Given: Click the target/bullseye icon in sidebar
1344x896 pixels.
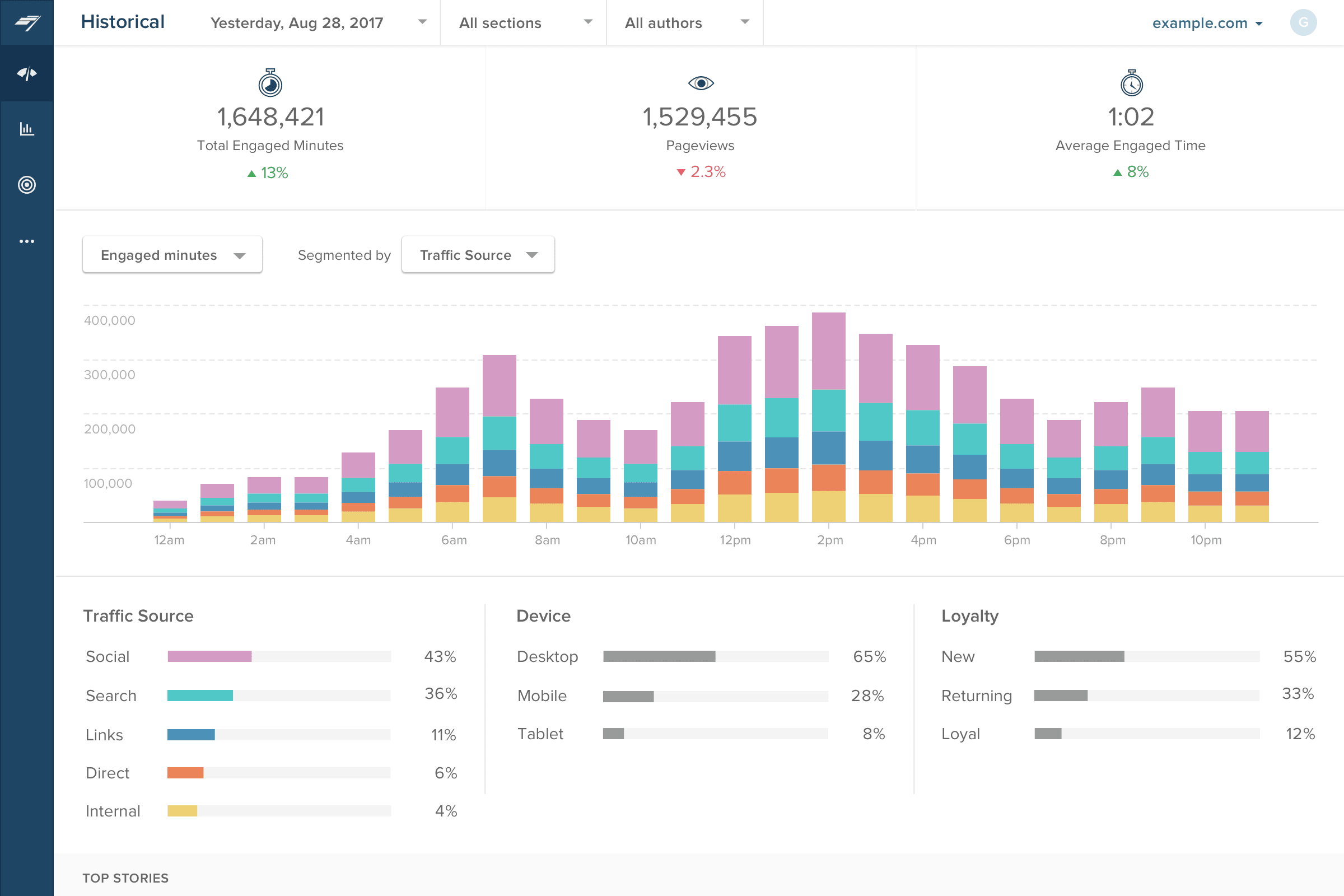Looking at the screenshot, I should [27, 185].
